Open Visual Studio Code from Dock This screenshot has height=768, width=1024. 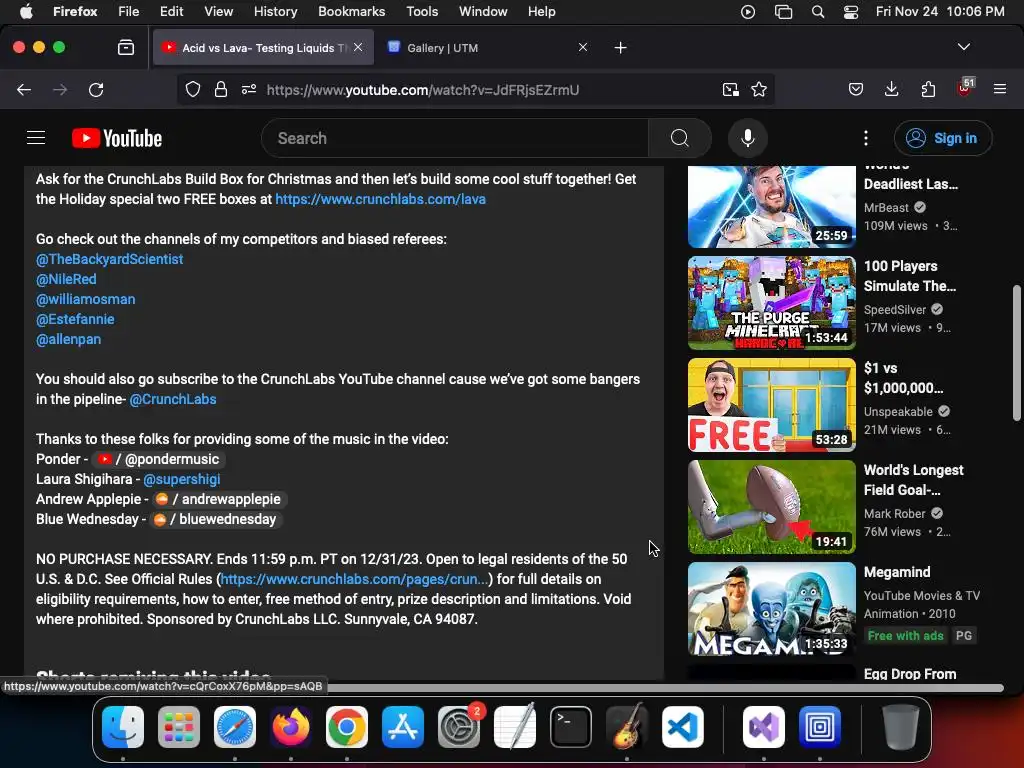[682, 727]
